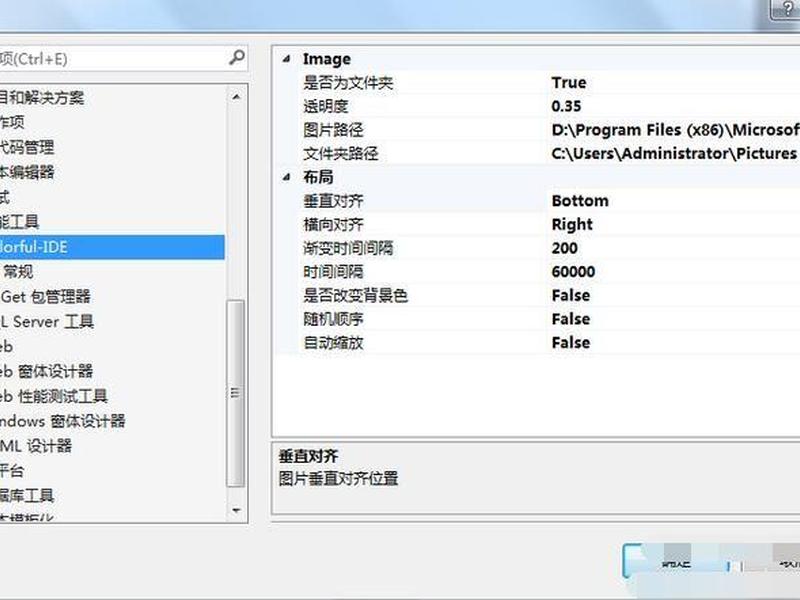Select the highlighted lorful-IDE tree node
The image size is (800, 600).
click(x=112, y=247)
